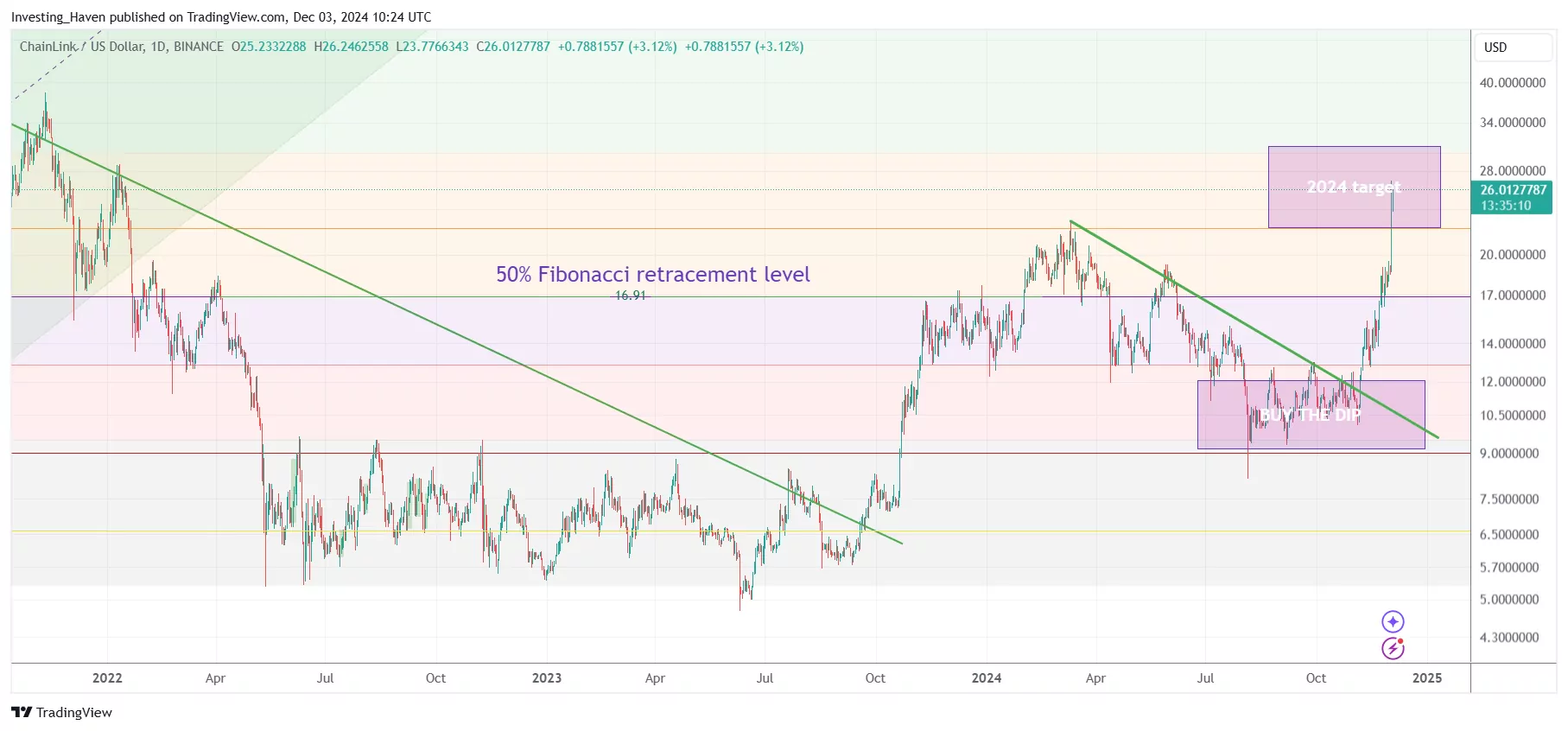This screenshot has height=731, width=1568.
Task: Click the ChainLink / US Dollar symbol title
Action: pyautogui.click(x=81, y=47)
